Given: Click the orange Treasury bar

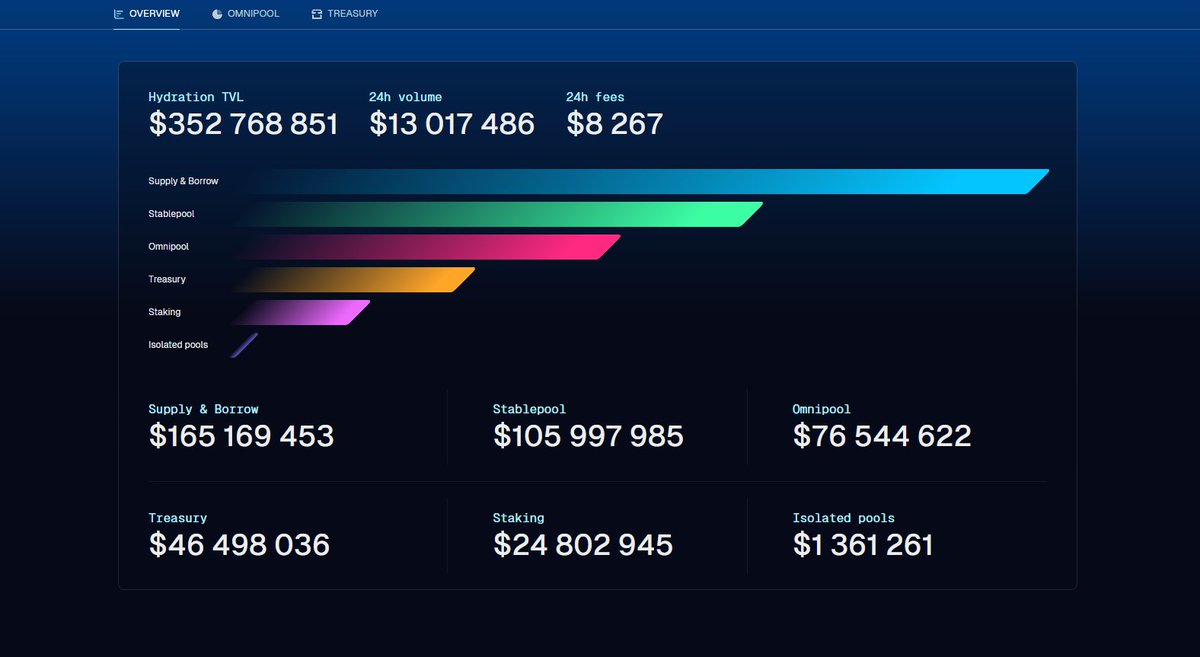Looking at the screenshot, I should point(353,280).
